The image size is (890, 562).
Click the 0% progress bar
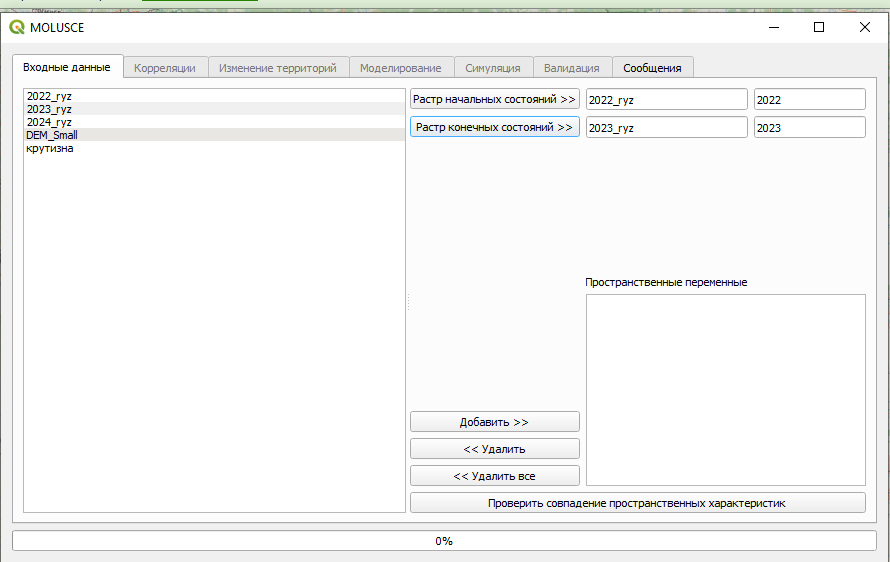pos(444,541)
